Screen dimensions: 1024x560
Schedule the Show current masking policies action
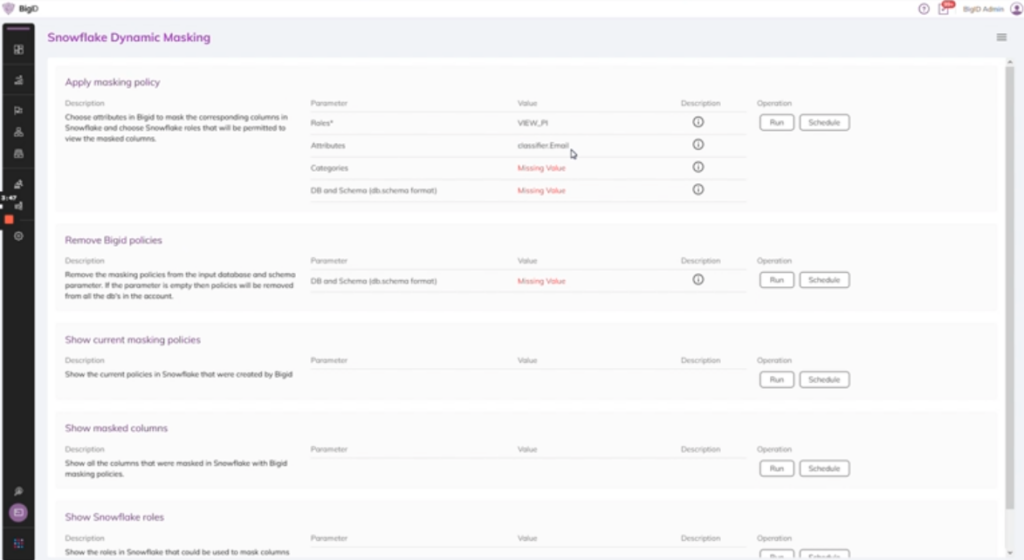[x=824, y=380]
